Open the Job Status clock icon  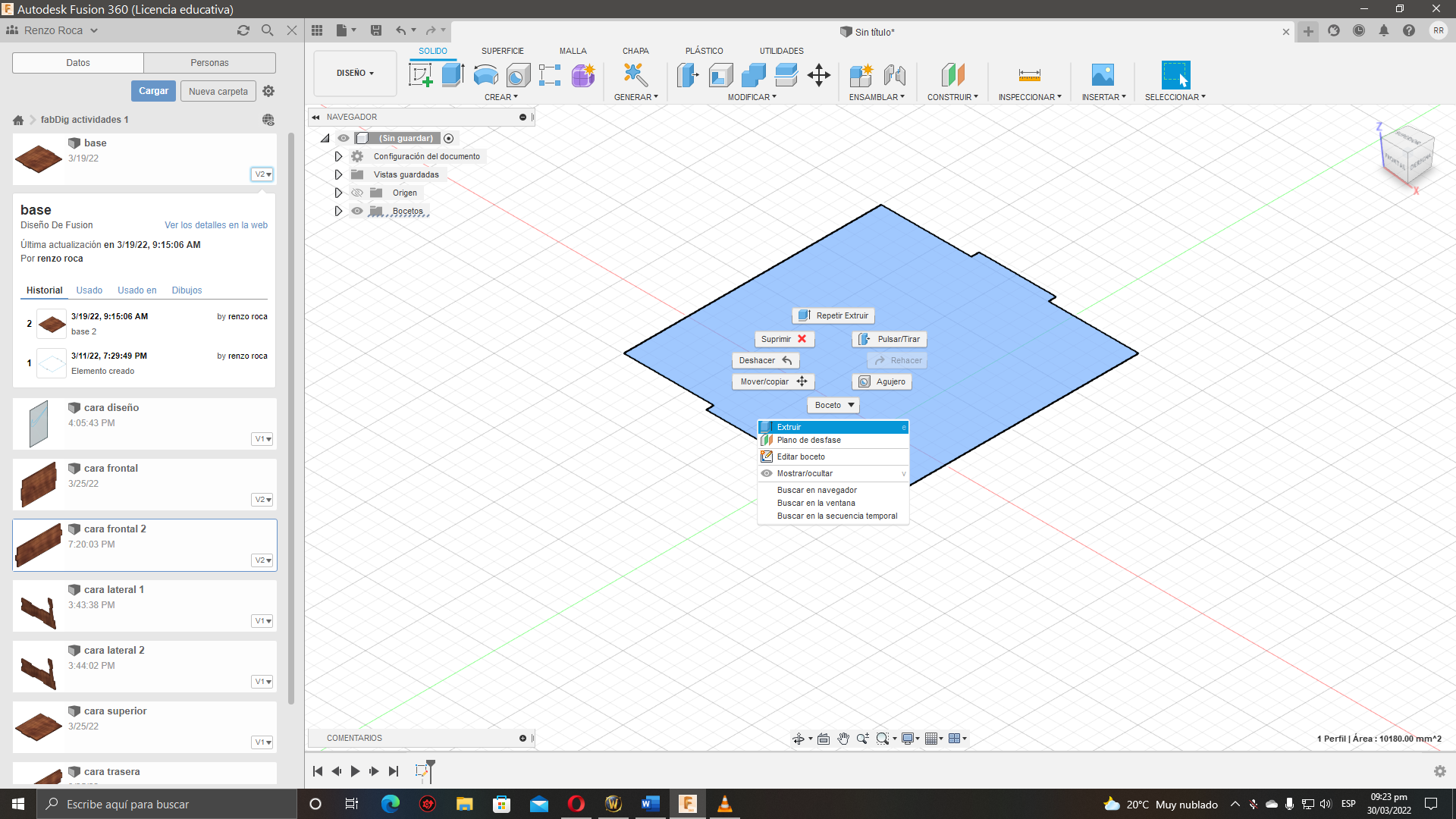1359,31
